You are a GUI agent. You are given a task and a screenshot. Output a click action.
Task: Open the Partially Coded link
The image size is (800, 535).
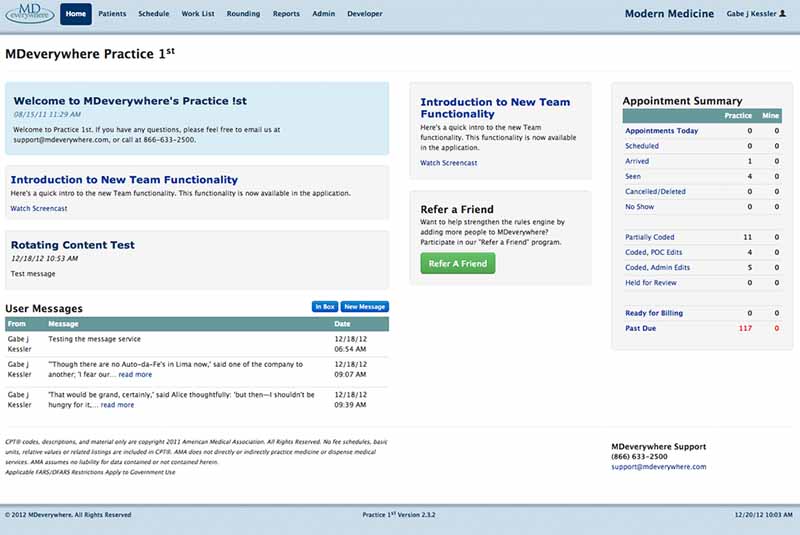649,237
